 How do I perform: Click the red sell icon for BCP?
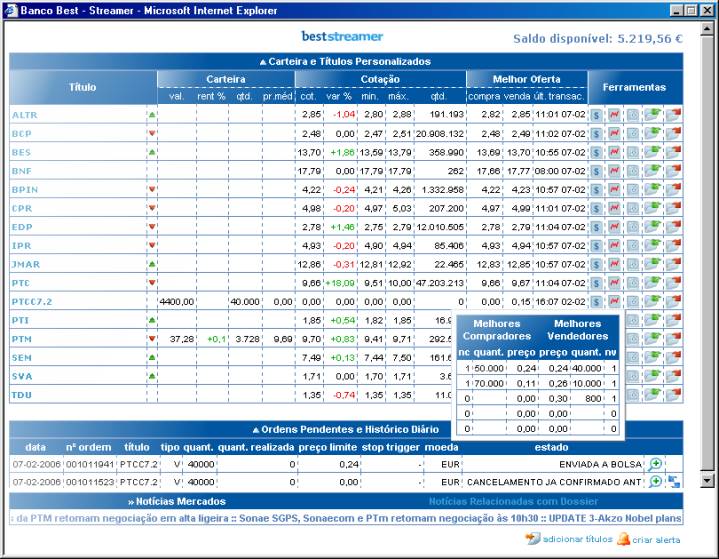pos(673,133)
